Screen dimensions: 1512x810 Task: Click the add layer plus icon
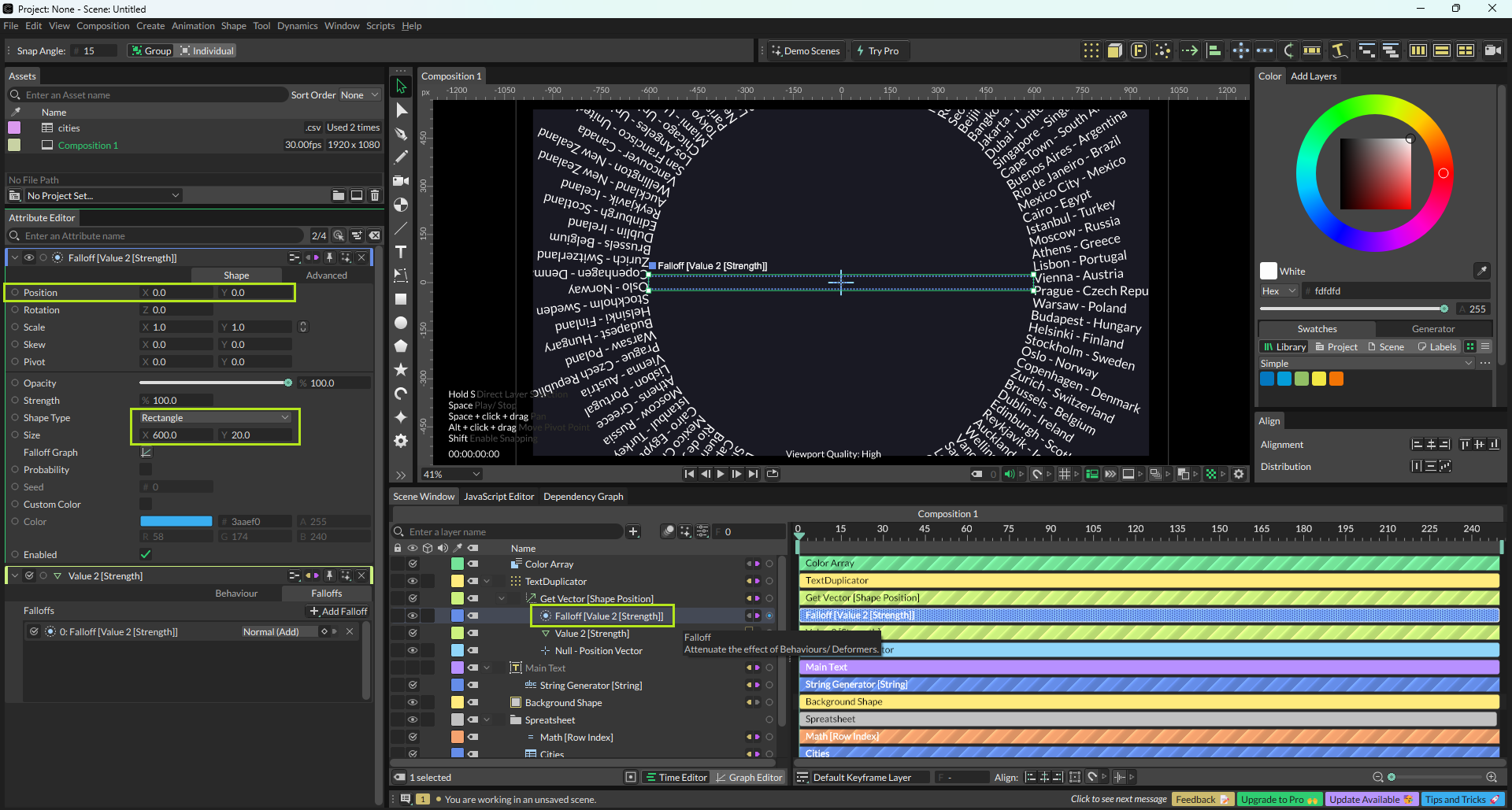[x=633, y=532]
